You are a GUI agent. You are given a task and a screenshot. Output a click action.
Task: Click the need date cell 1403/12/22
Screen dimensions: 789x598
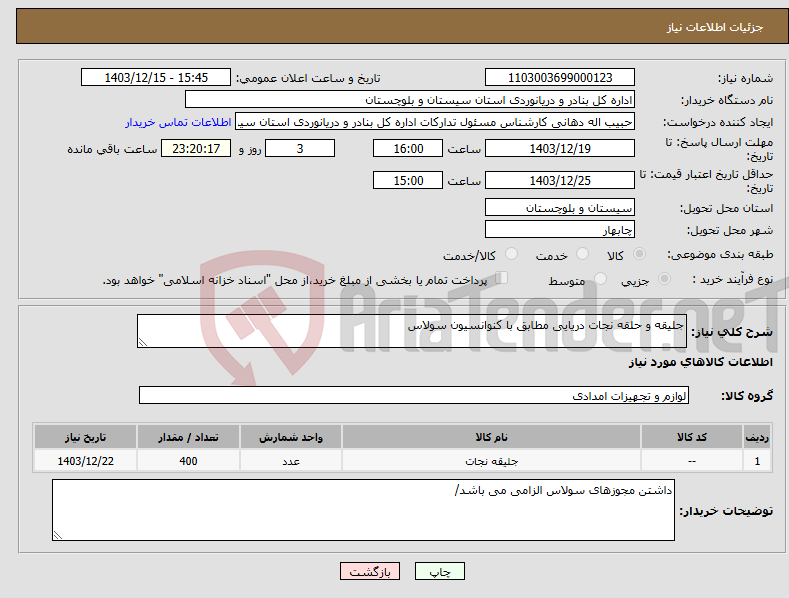86,461
